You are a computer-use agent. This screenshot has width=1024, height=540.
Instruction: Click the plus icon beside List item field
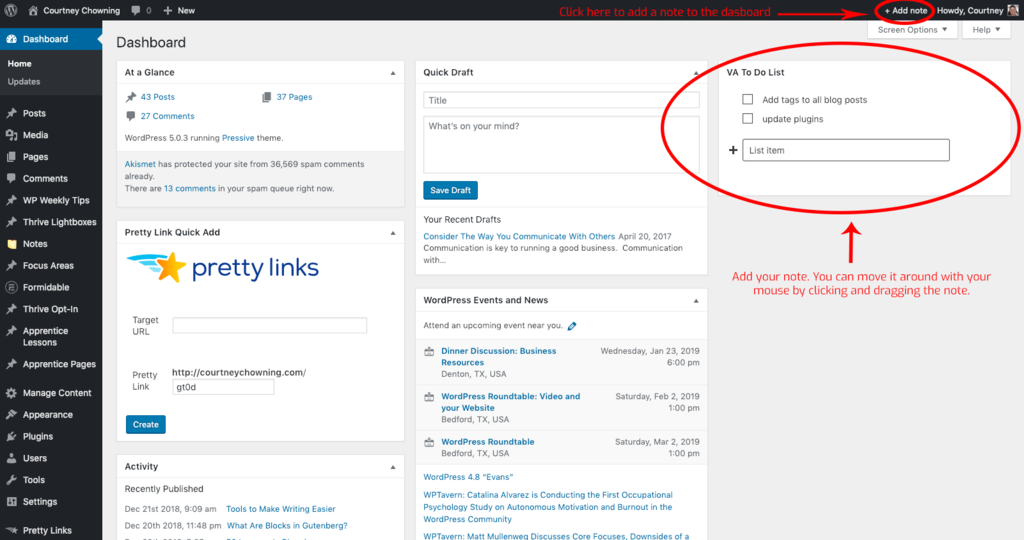pos(733,150)
